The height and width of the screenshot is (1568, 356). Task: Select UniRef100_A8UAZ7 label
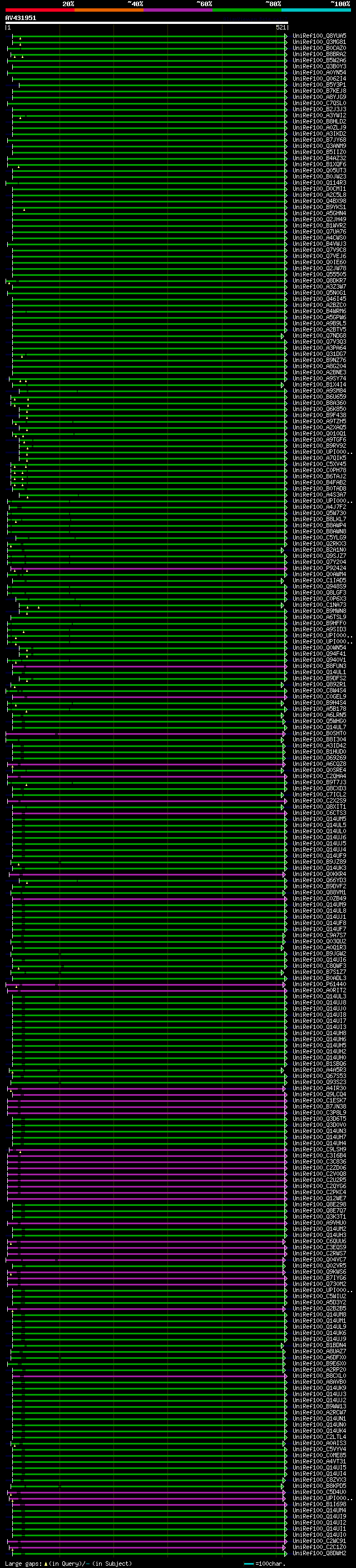319,1351
